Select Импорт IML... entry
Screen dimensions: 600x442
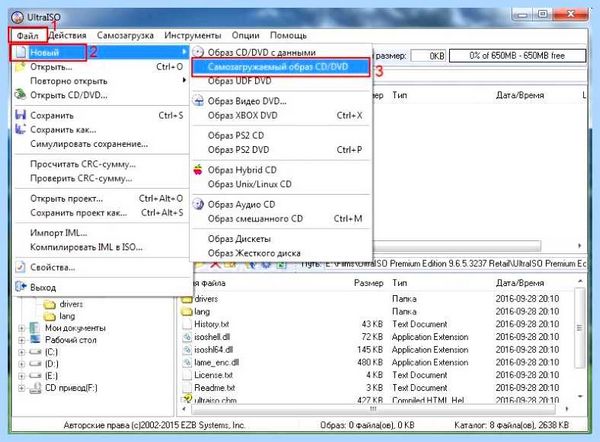click(101, 233)
